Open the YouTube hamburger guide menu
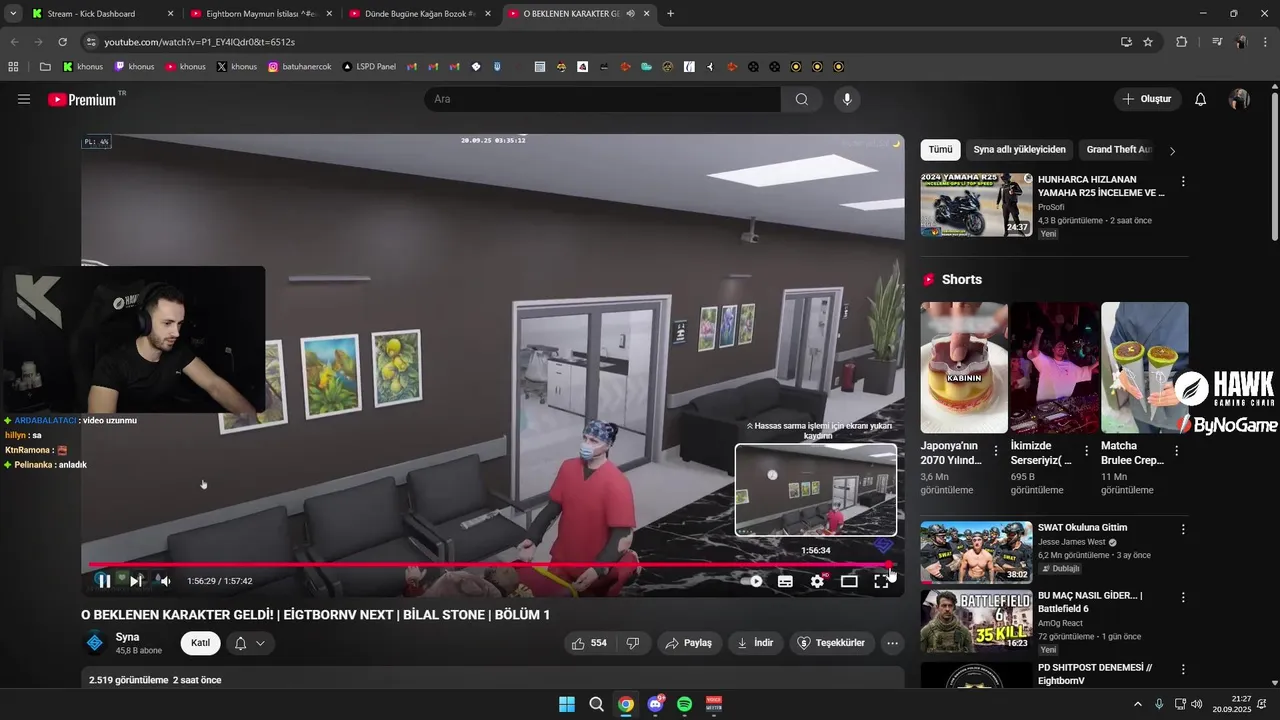 tap(24, 99)
